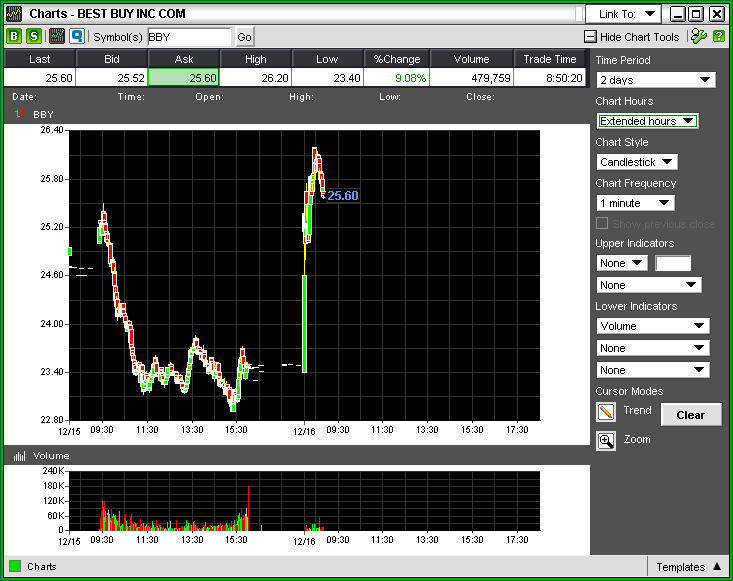Click the Charts app icon in title bar
The width and height of the screenshot is (733, 581).
coord(14,14)
